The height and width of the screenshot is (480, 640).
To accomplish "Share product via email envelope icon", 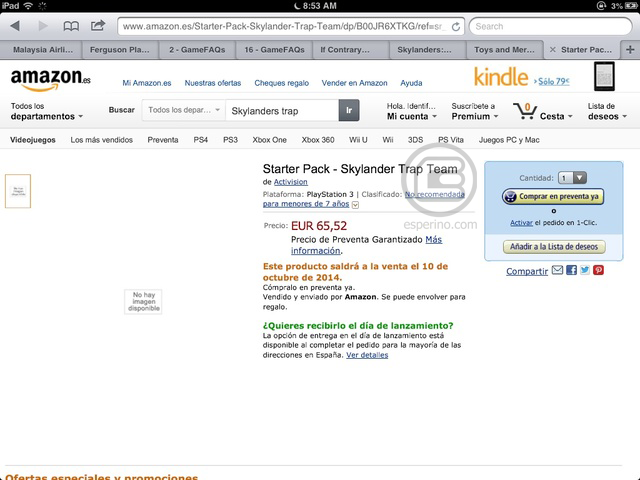I will (557, 270).
